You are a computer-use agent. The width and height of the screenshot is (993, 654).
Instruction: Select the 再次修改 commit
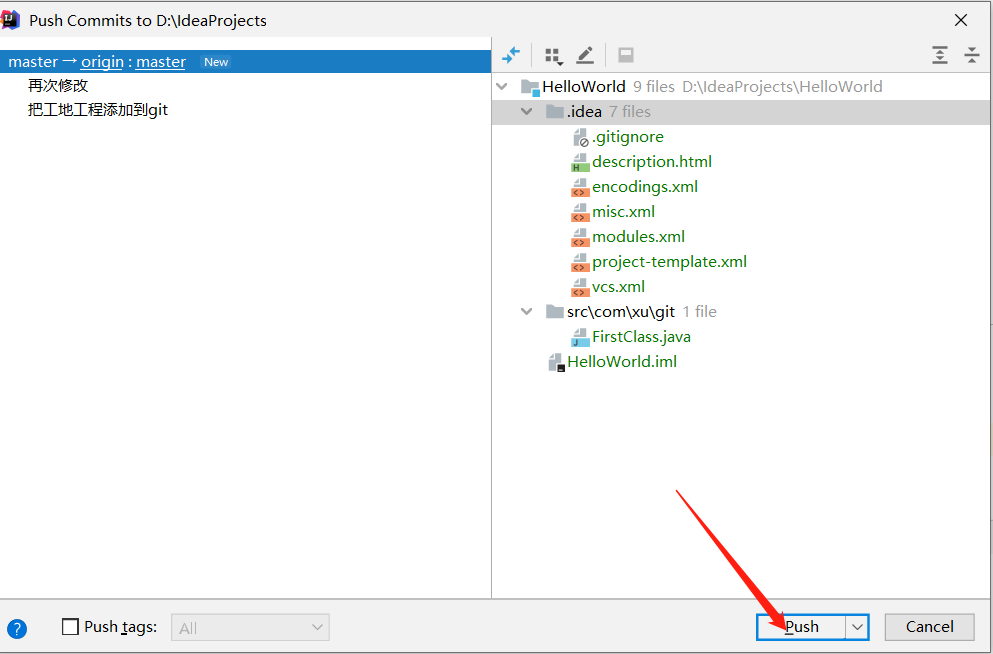[x=58, y=85]
